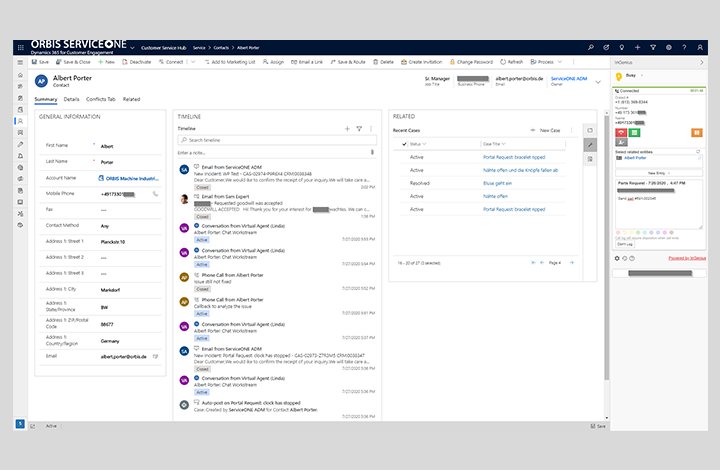
Task: Open the search magnifier in the top bar
Action: (x=591, y=47)
